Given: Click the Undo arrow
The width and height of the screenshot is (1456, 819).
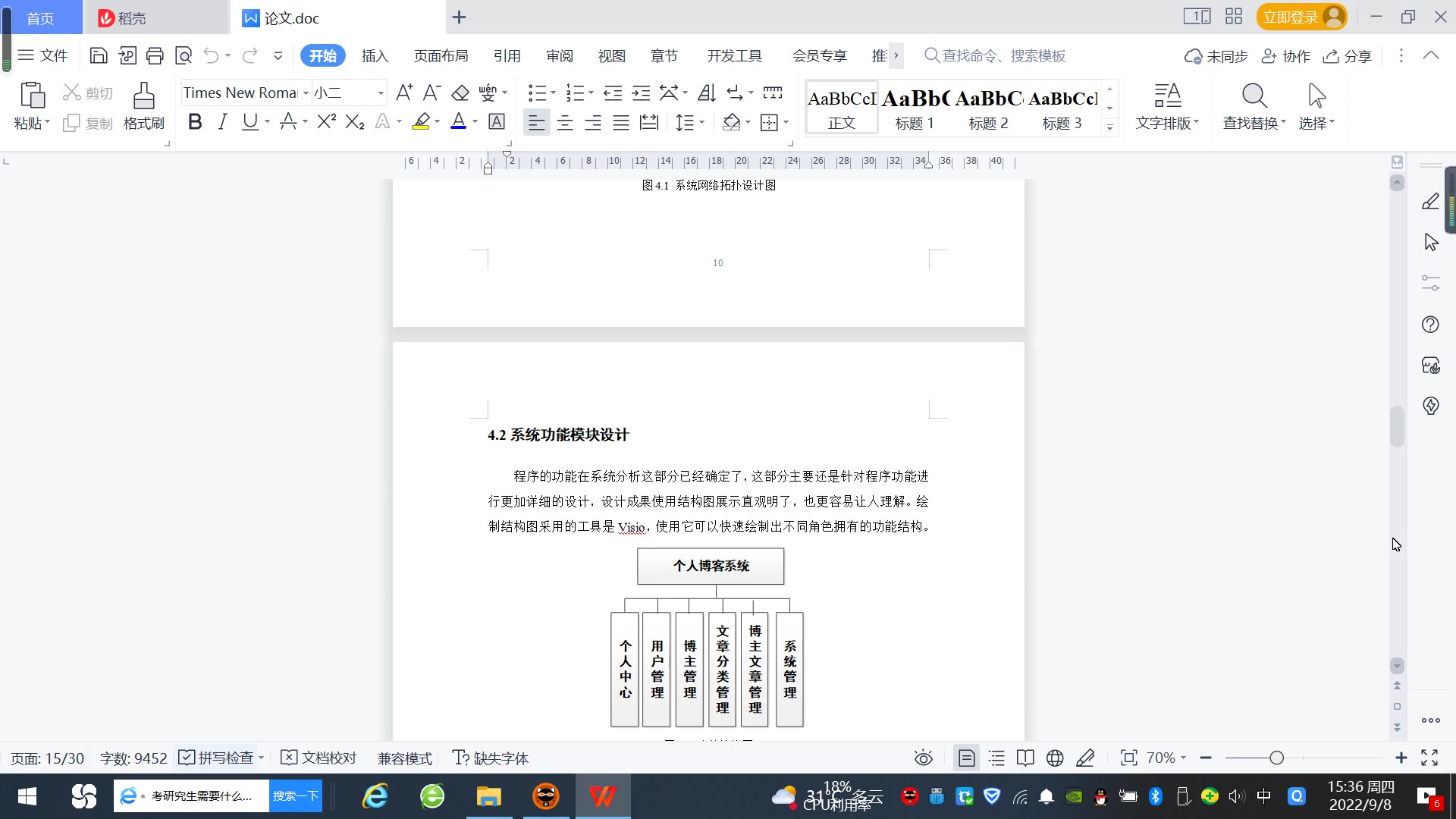Looking at the screenshot, I should coord(212,55).
